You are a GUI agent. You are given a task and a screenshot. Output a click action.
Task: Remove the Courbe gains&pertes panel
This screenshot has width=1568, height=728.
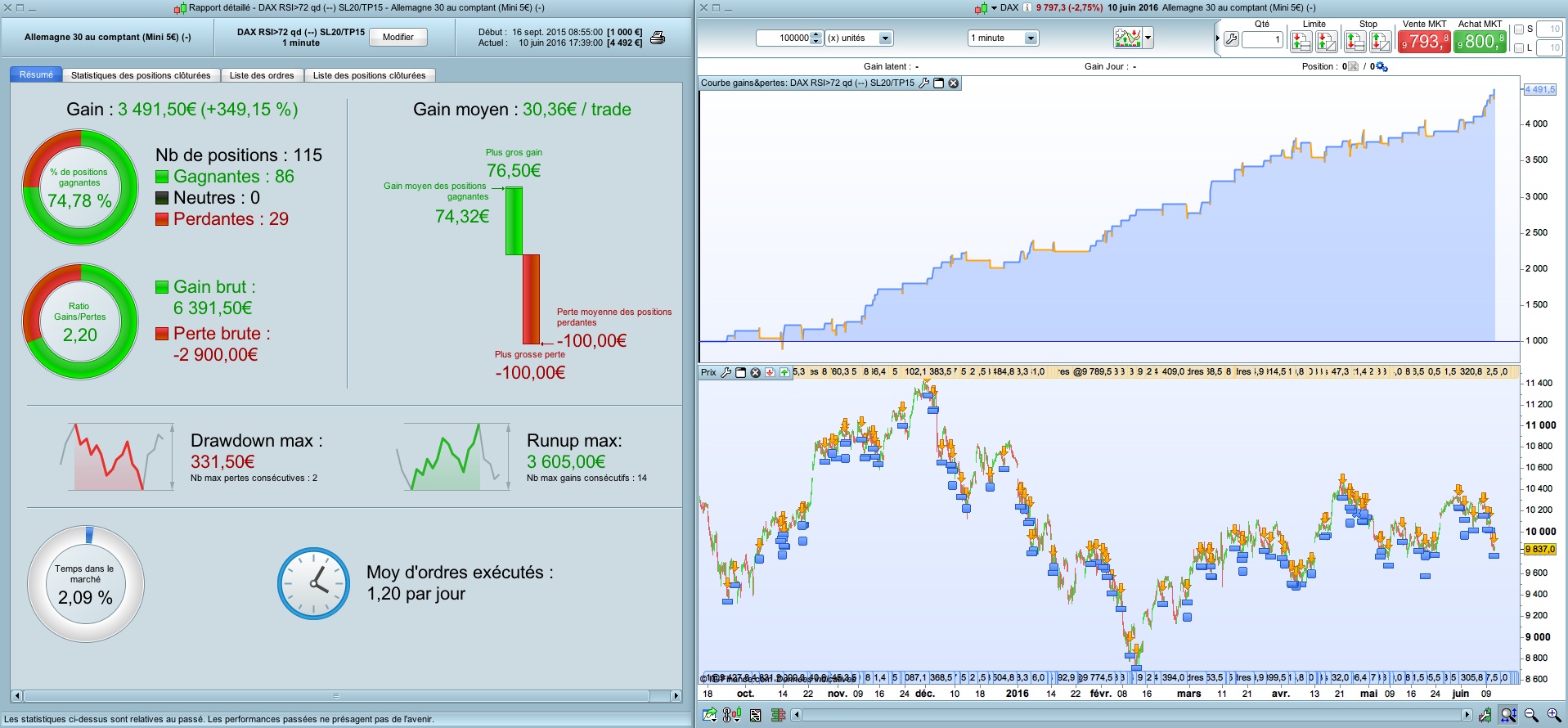(x=954, y=83)
